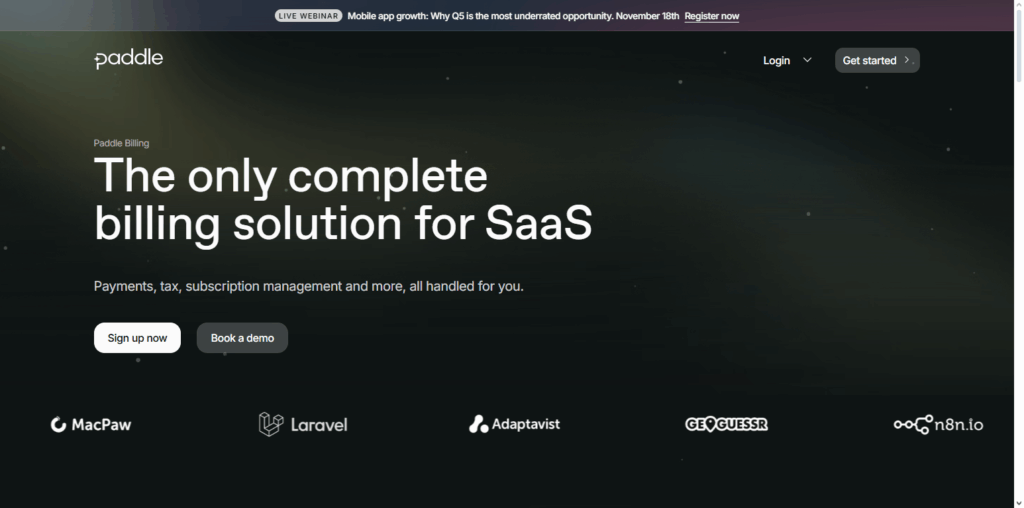
Task: Click the Mobile app growth webinar banner text
Action: [x=512, y=16]
